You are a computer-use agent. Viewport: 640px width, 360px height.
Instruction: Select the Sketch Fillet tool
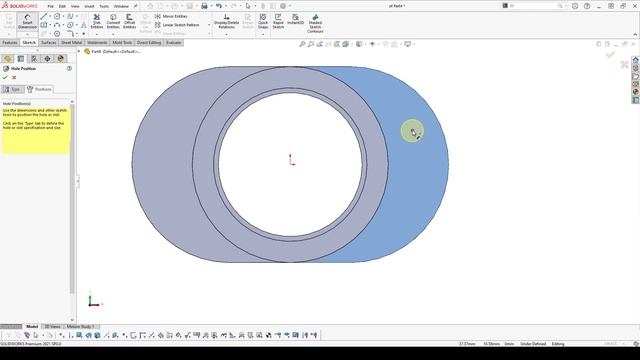70,33
